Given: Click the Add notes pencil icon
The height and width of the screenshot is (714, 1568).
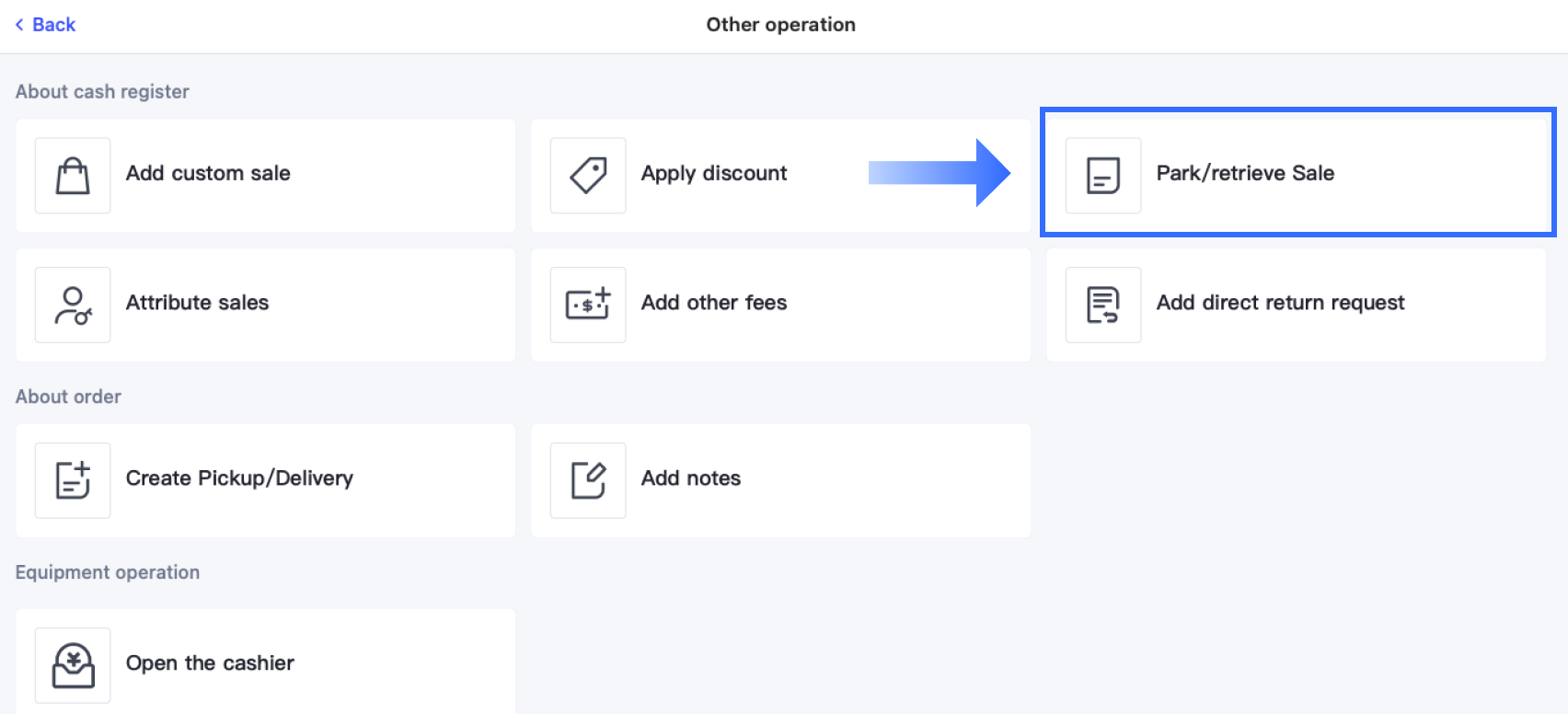Looking at the screenshot, I should click(x=588, y=480).
